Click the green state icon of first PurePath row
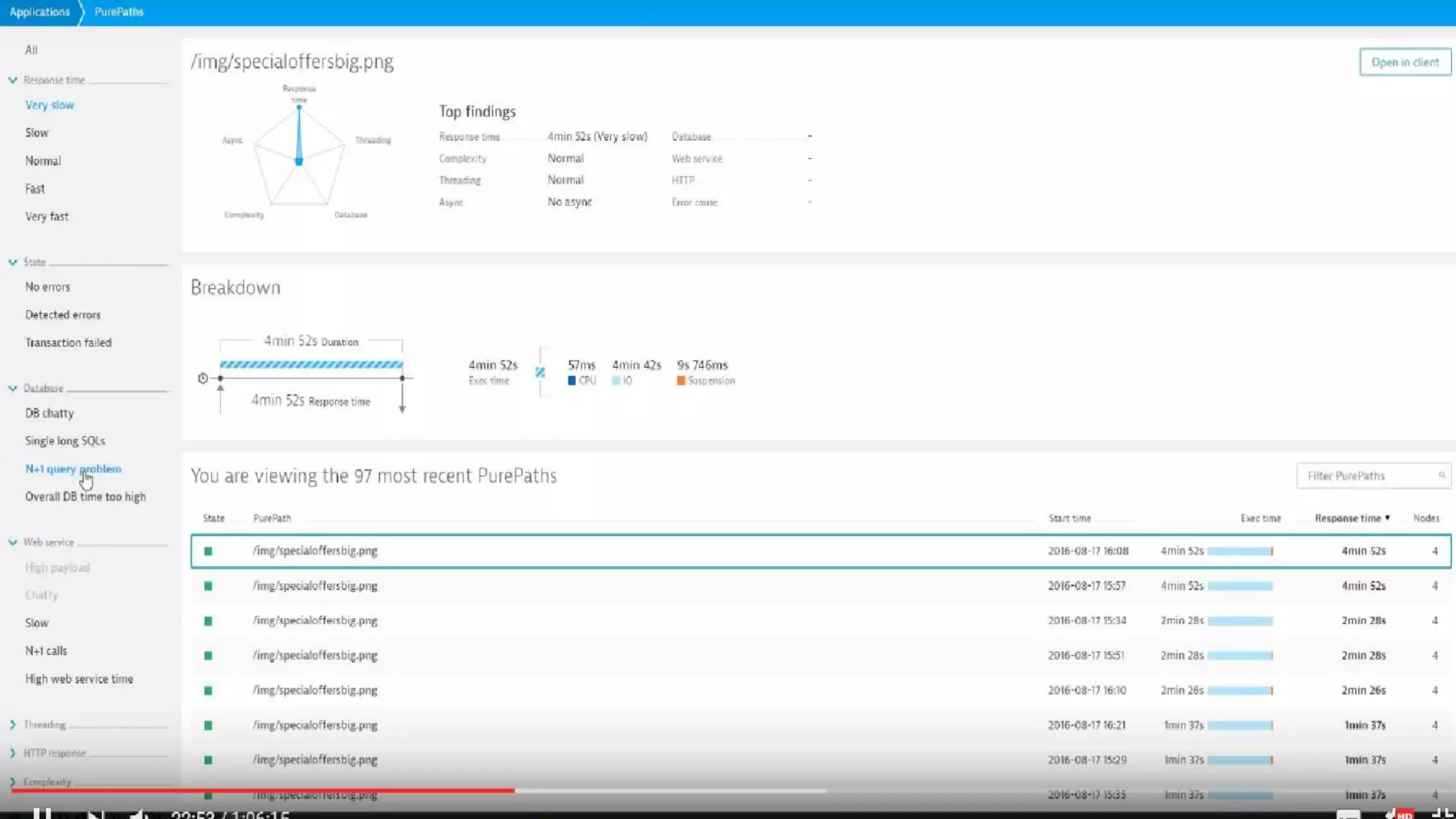 (208, 551)
